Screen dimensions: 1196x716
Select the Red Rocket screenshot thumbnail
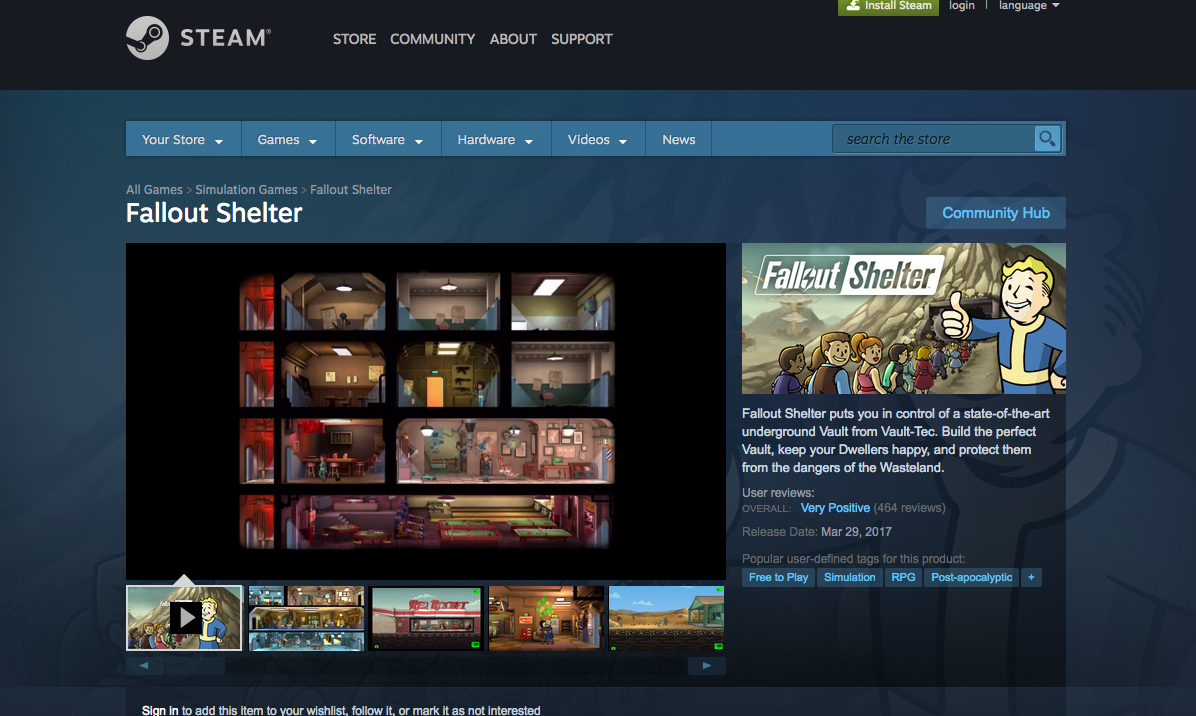coord(426,618)
